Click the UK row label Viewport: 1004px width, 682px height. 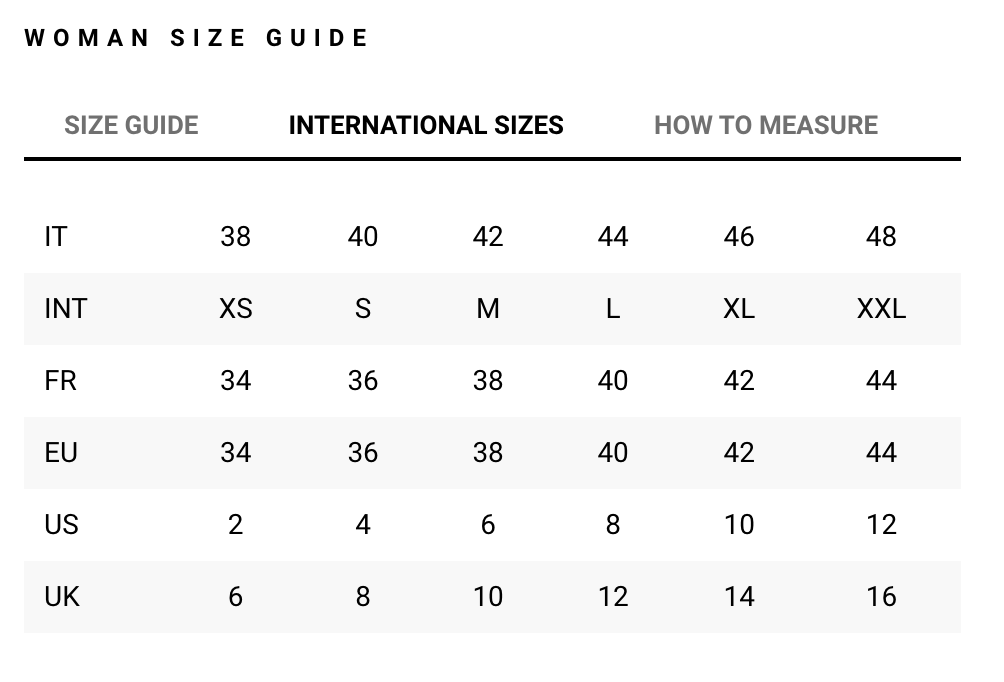62,597
